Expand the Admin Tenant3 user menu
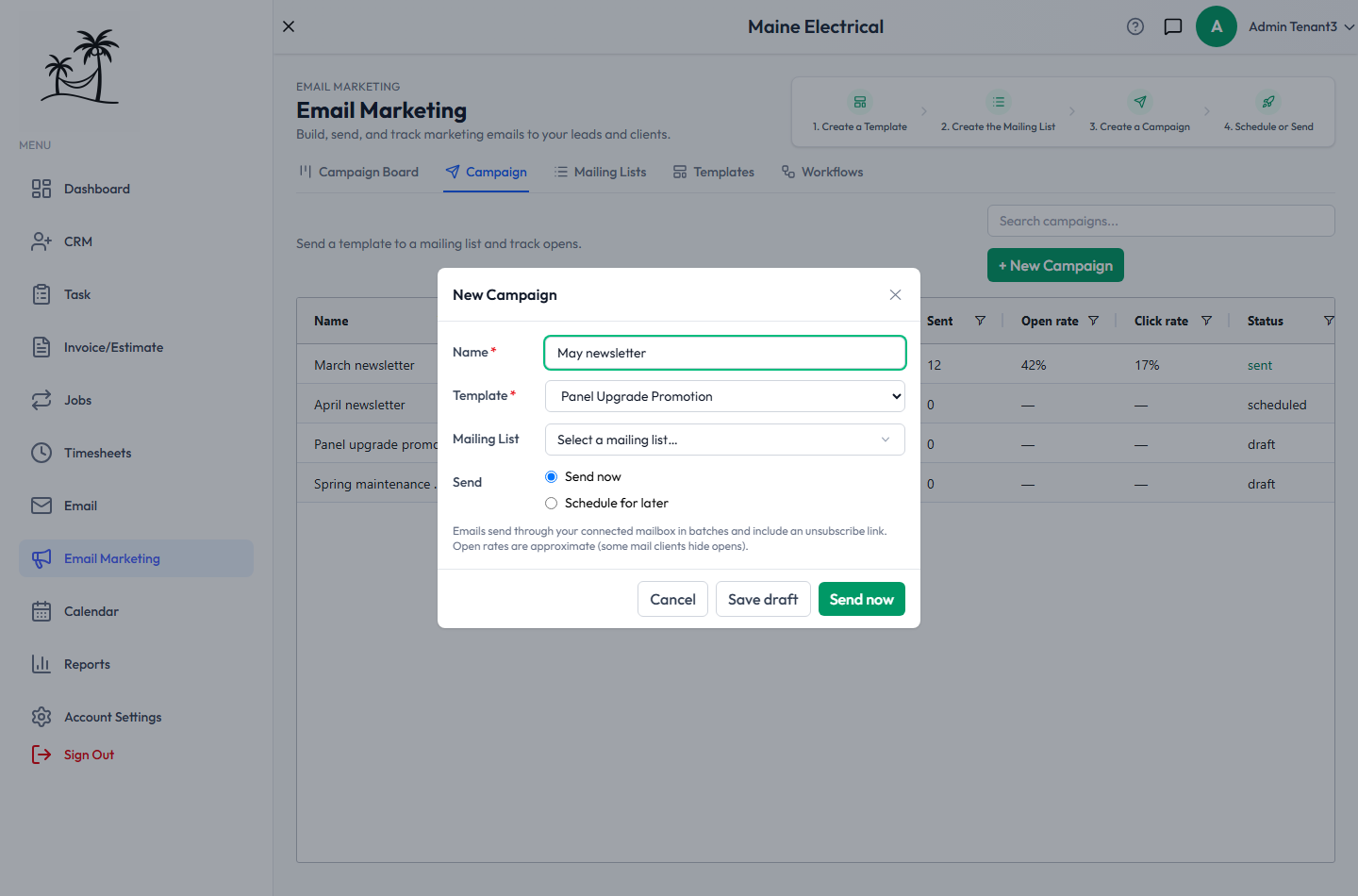 coord(1301,26)
